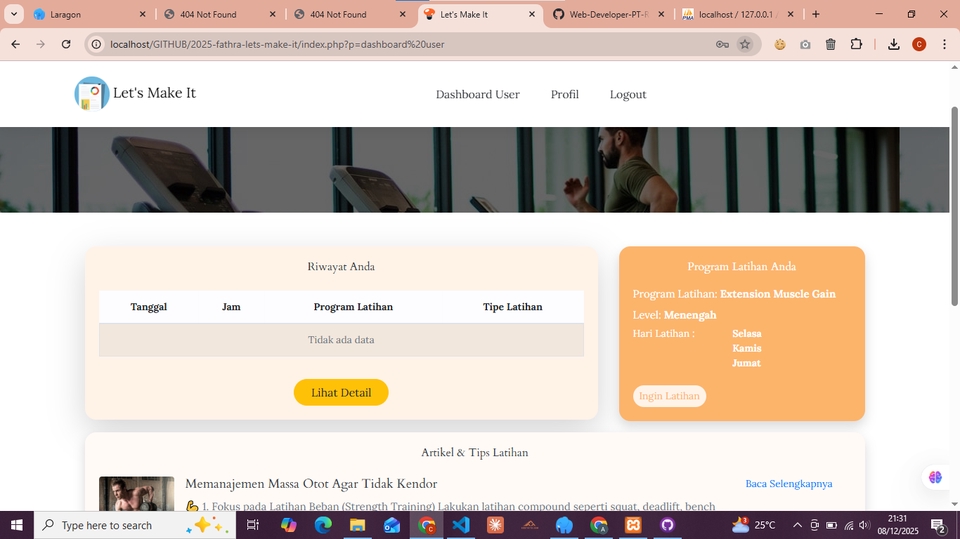Open Visual Studio Code from taskbar
Screen dimensions: 960x539
click(461, 525)
